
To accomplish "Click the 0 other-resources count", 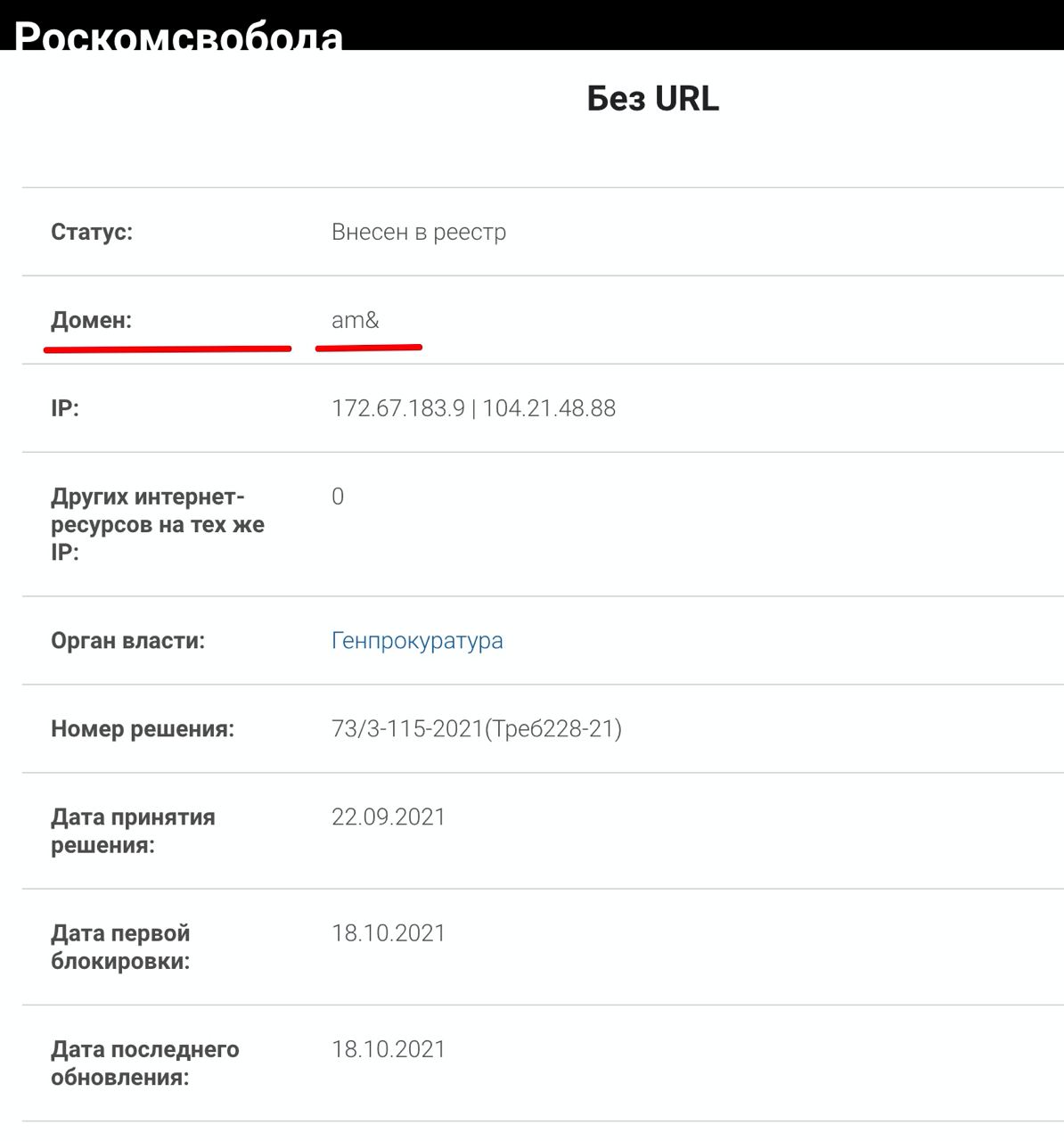I will point(338,497).
